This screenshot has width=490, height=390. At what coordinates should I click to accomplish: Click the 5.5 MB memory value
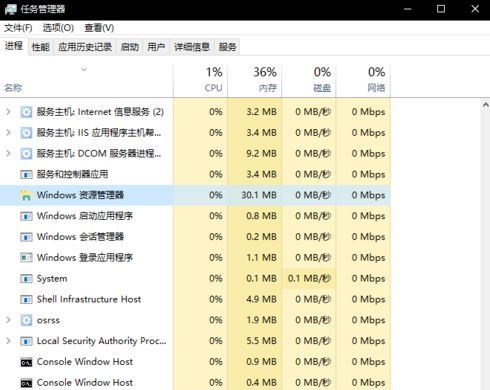tap(262, 341)
